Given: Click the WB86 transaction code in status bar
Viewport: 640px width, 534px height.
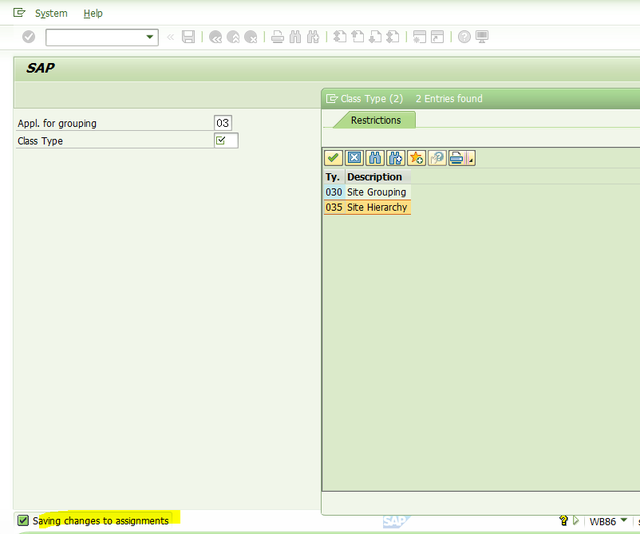Looking at the screenshot, I should click(x=603, y=521).
